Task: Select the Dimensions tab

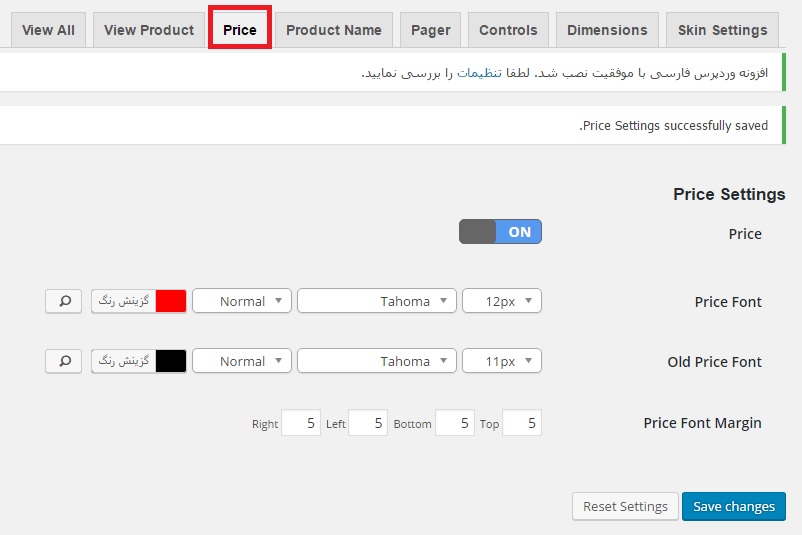Action: pyautogui.click(x=607, y=30)
